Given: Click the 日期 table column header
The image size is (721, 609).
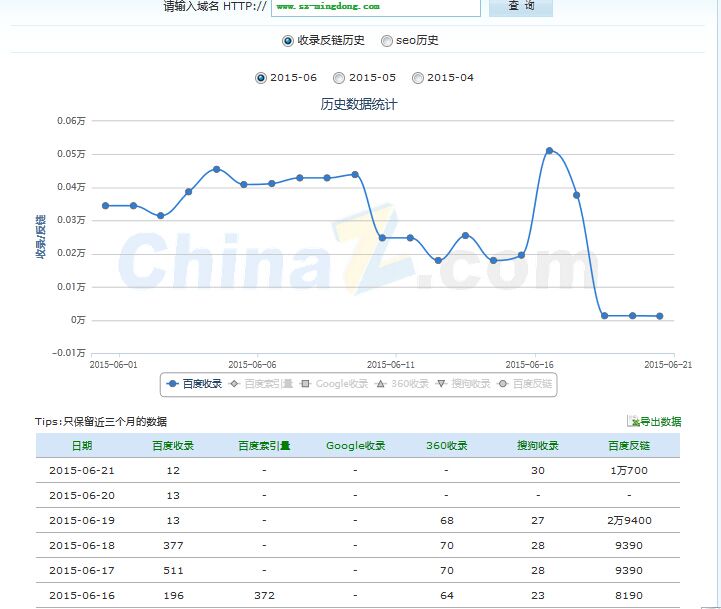Looking at the screenshot, I should point(81,446).
